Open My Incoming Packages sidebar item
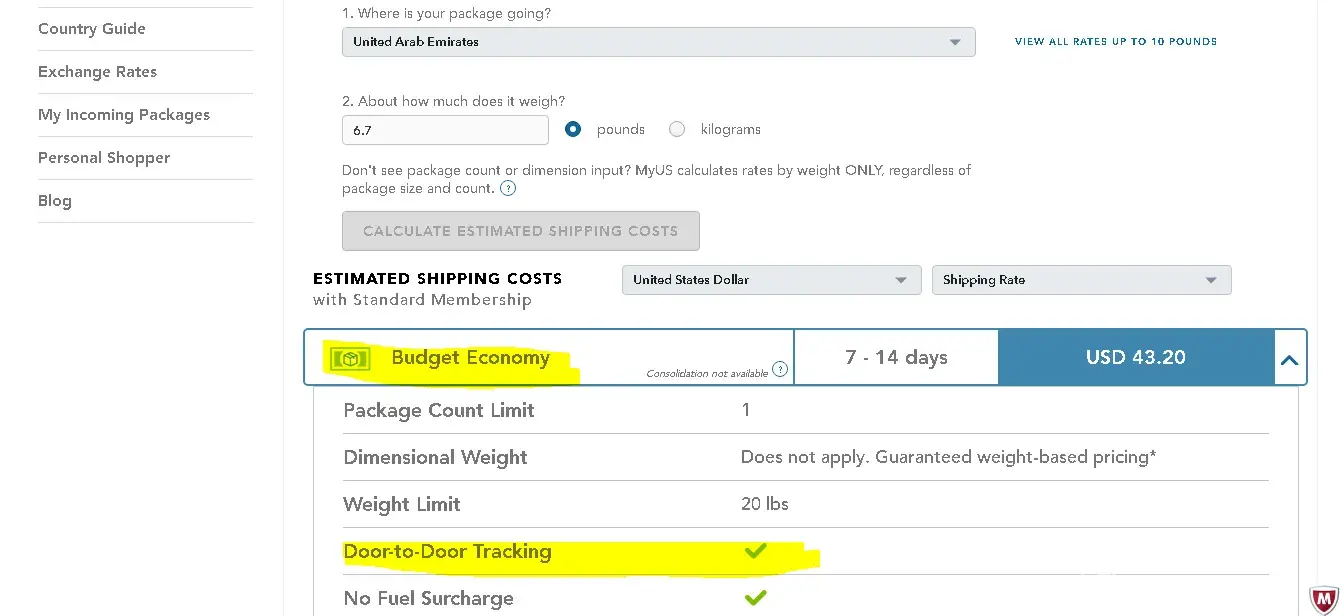This screenshot has height=616, width=1342. tap(124, 115)
